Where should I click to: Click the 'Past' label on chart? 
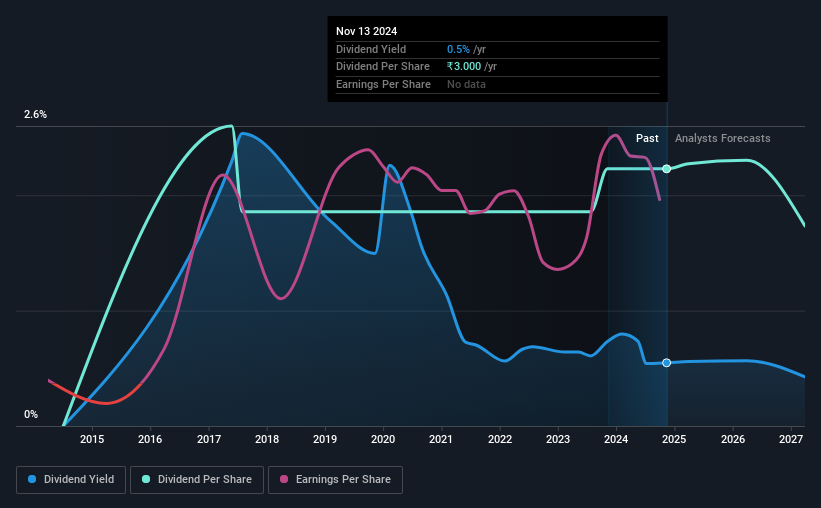click(647, 138)
